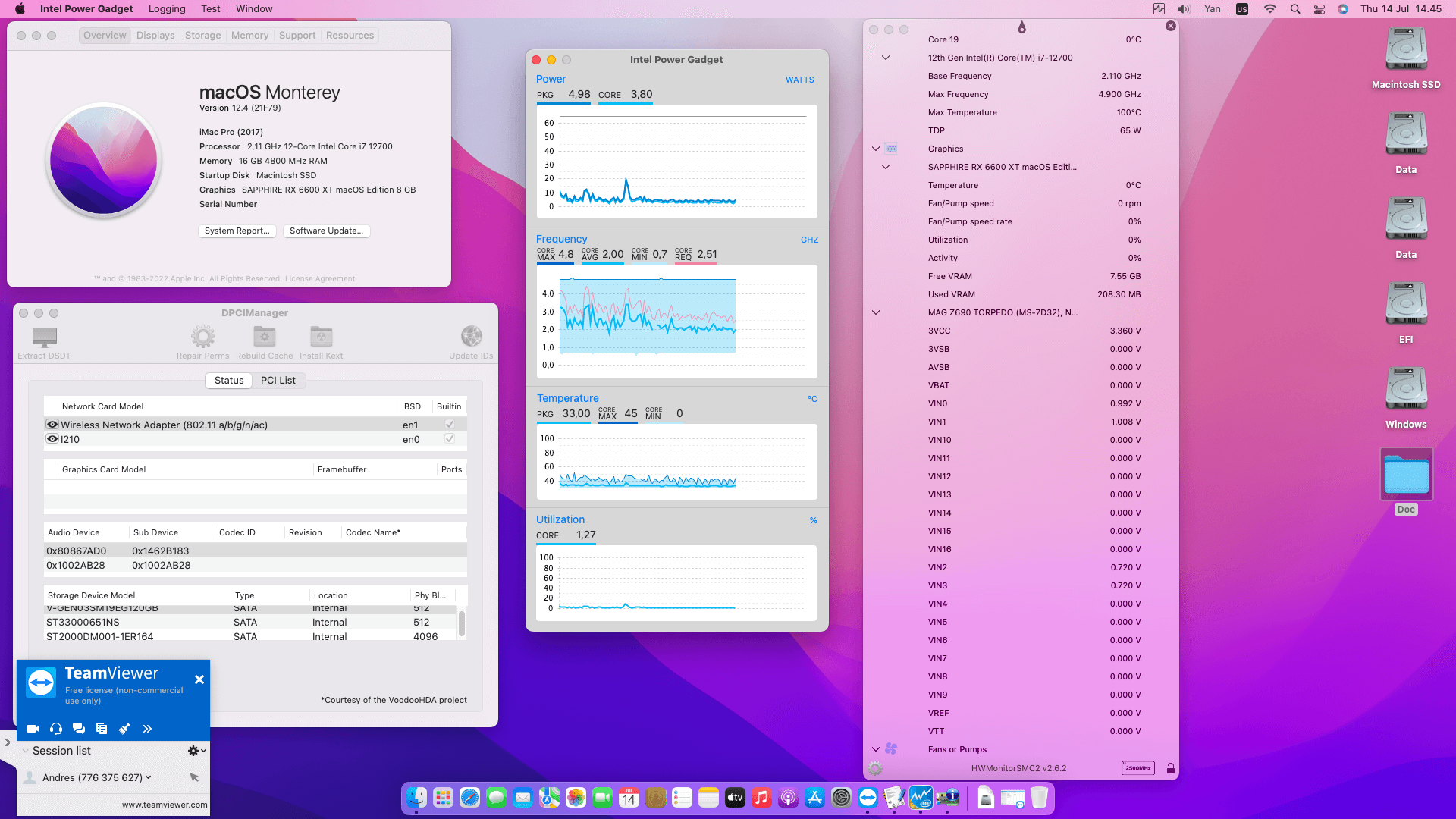Toggle visibility of Wireless Network Adapter

[x=52, y=425]
